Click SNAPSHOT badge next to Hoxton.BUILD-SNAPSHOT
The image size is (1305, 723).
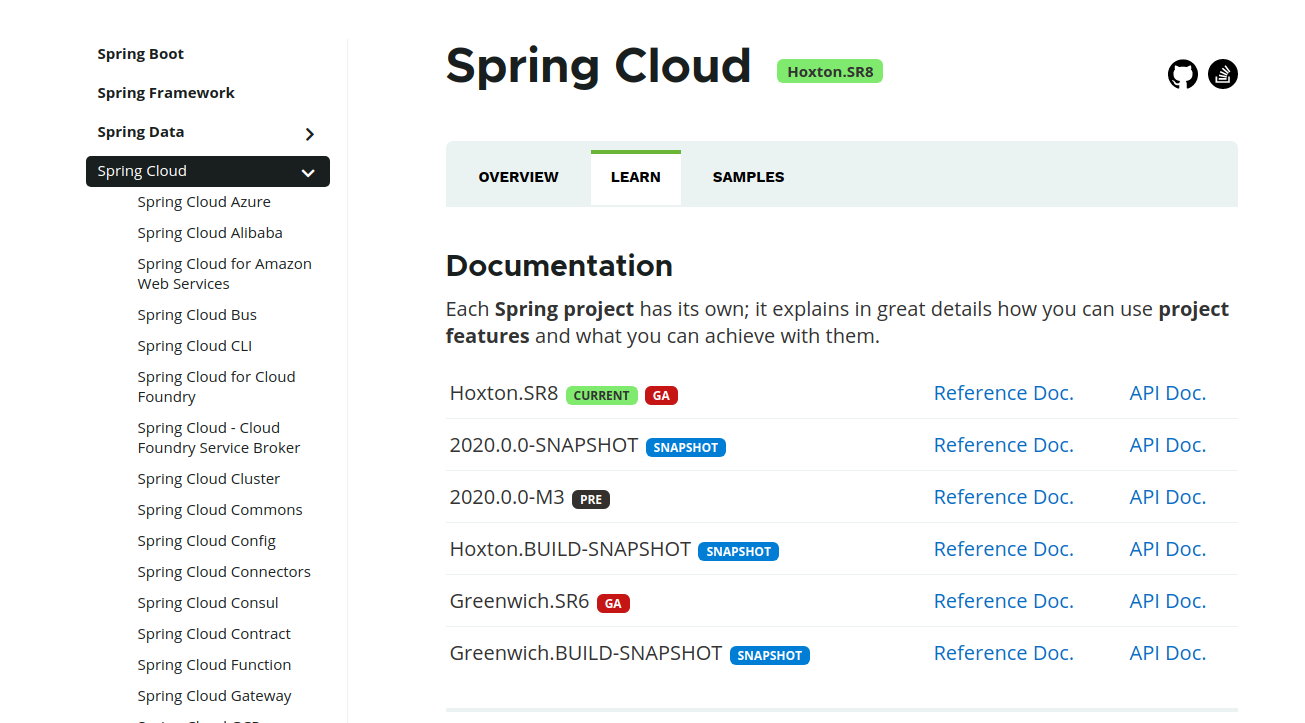point(738,551)
